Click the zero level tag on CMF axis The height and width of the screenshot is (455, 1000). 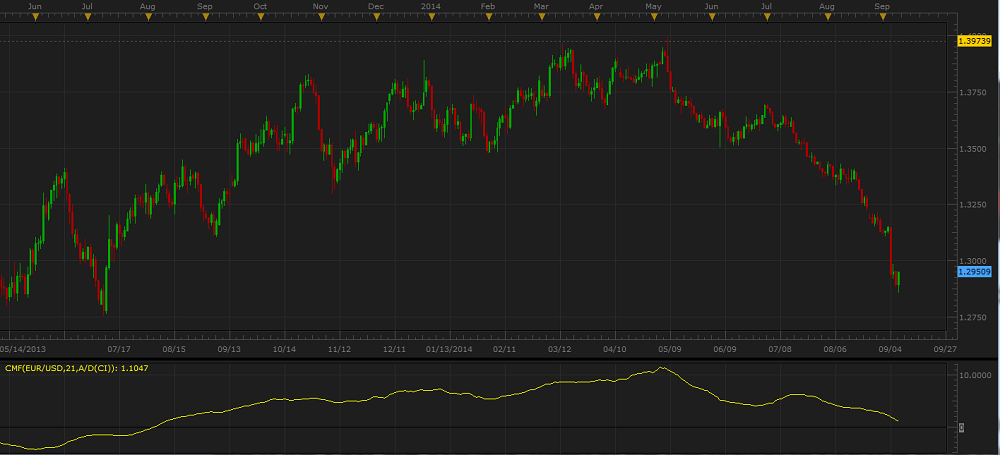pyautogui.click(x=962, y=428)
